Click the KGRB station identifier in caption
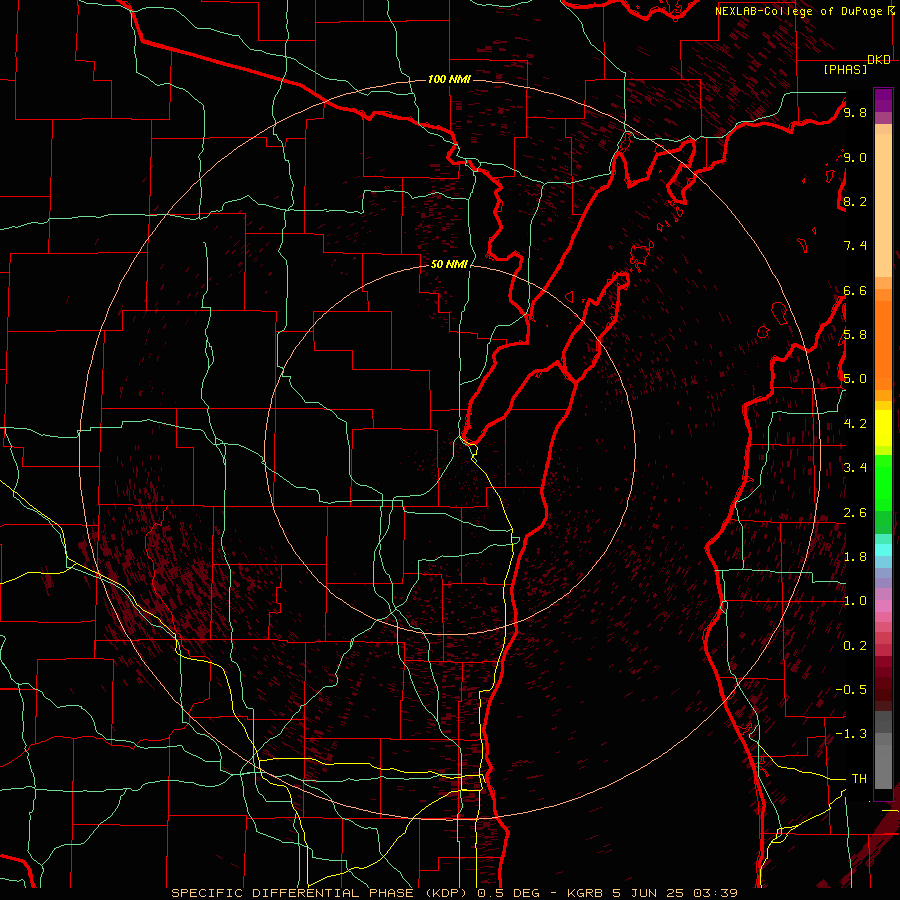The width and height of the screenshot is (900, 900). pyautogui.click(x=585, y=893)
